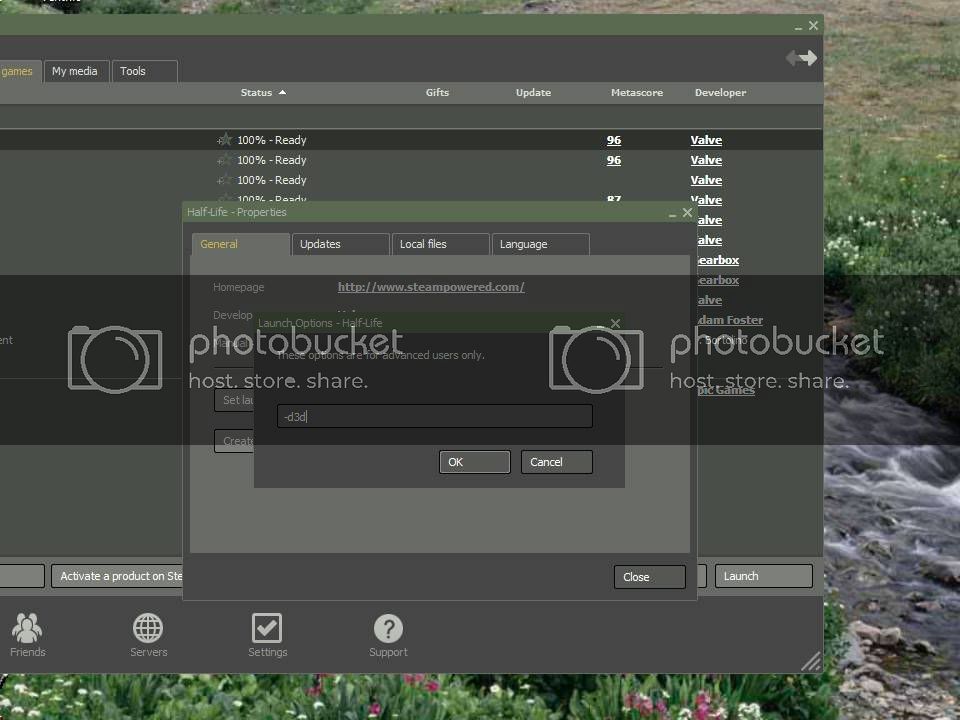Viewport: 960px width, 720px height.
Task: Cancel the Launch Options dialog
Action: [557, 462]
